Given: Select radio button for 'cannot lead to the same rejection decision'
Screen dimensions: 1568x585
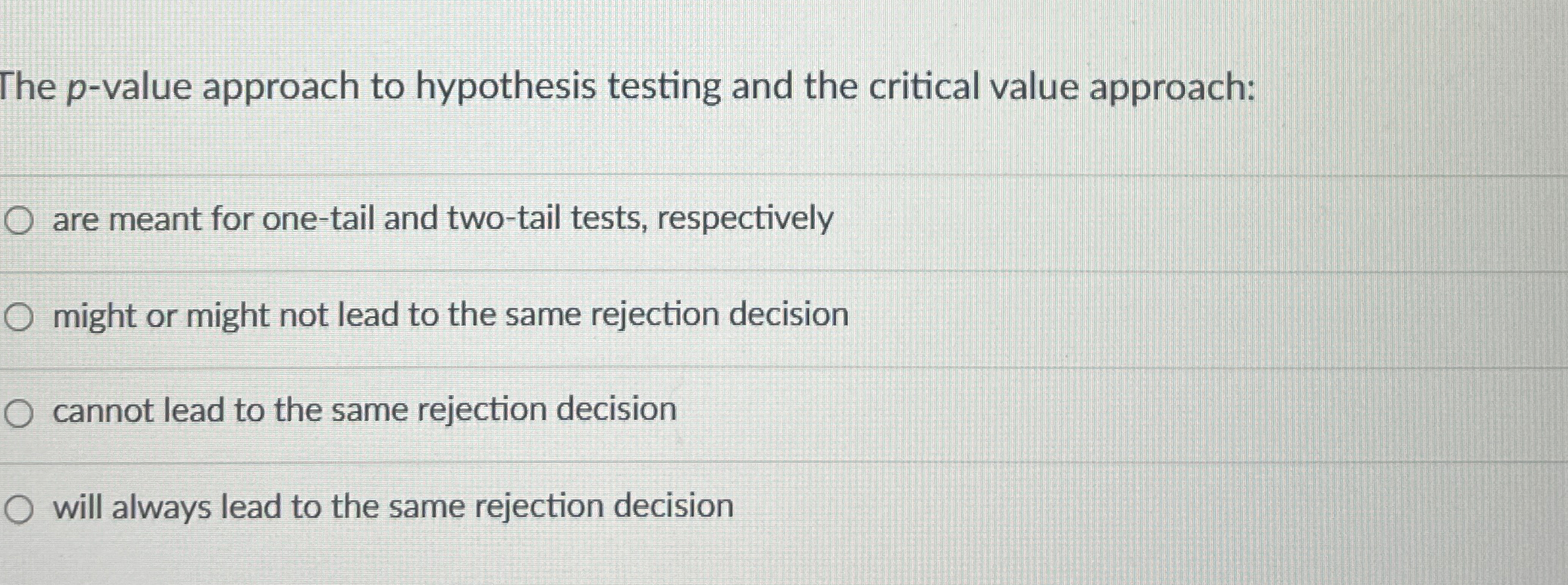Looking at the screenshot, I should 21,411.
